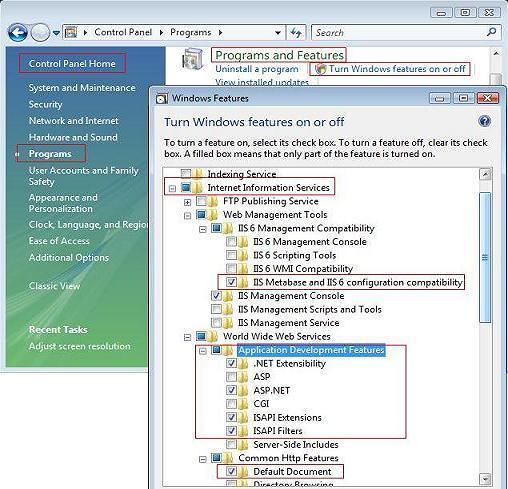Uncheck Default Document checkbox
This screenshot has width=508, height=489.
[x=231, y=471]
